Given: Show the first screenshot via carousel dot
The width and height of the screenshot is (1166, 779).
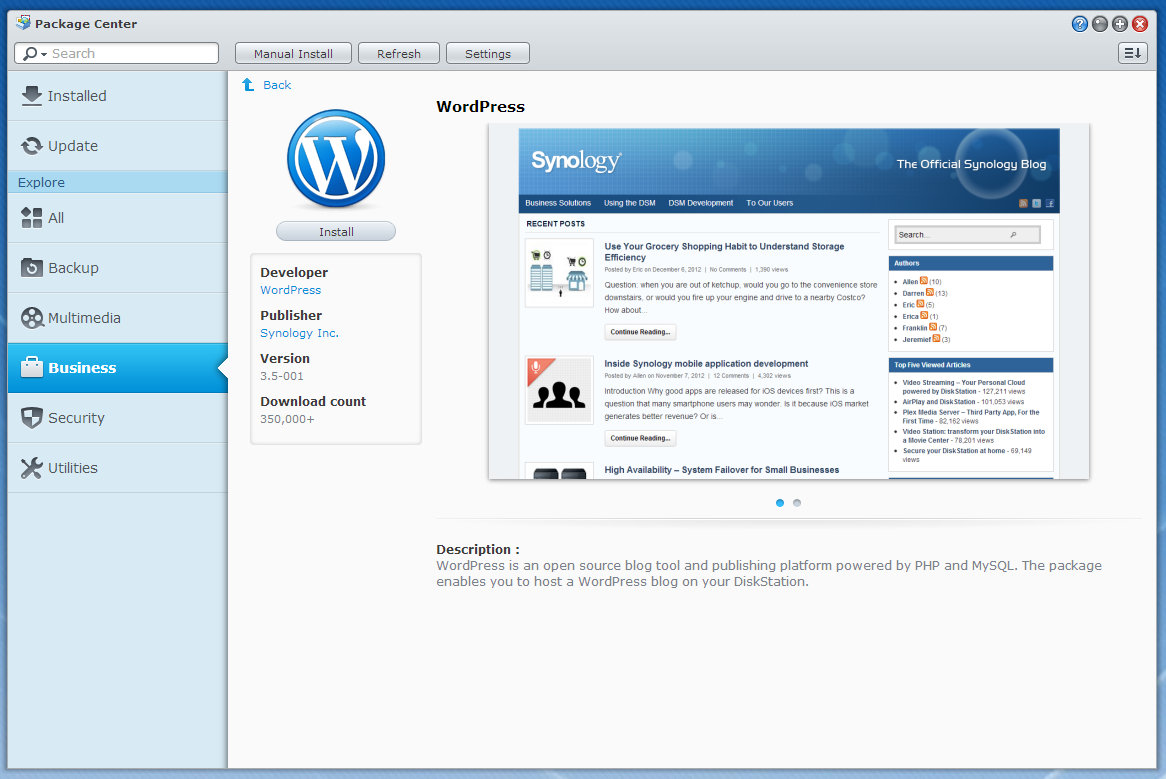Looking at the screenshot, I should coord(780,503).
